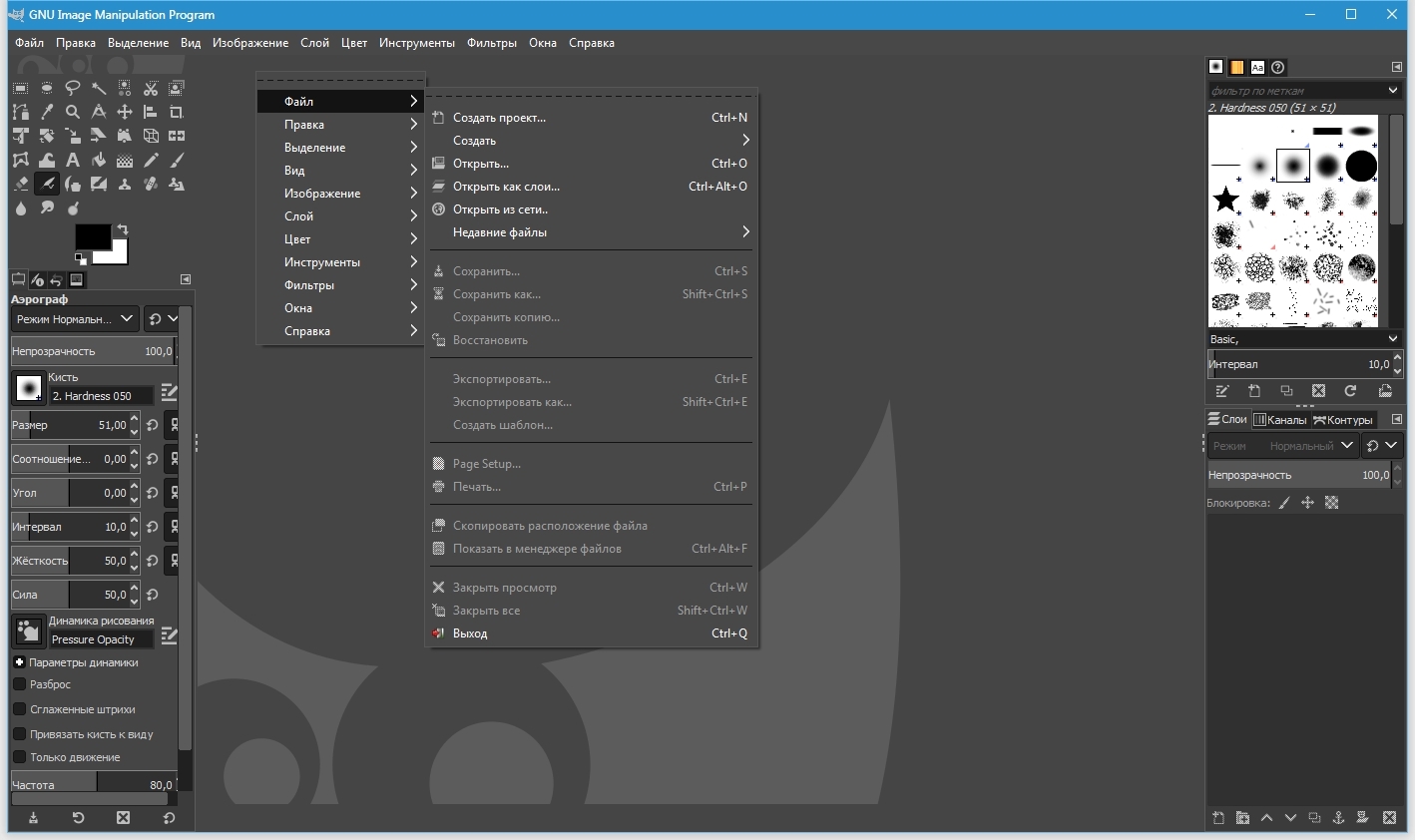Choose the Fuzzy Select magic wand tool

[99, 88]
